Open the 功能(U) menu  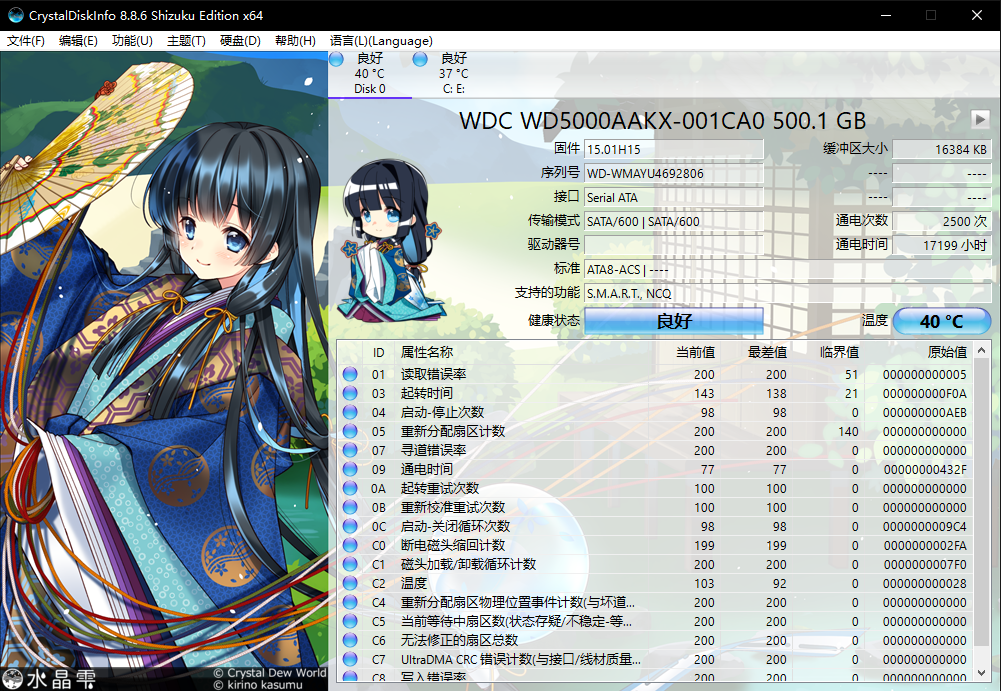point(132,41)
